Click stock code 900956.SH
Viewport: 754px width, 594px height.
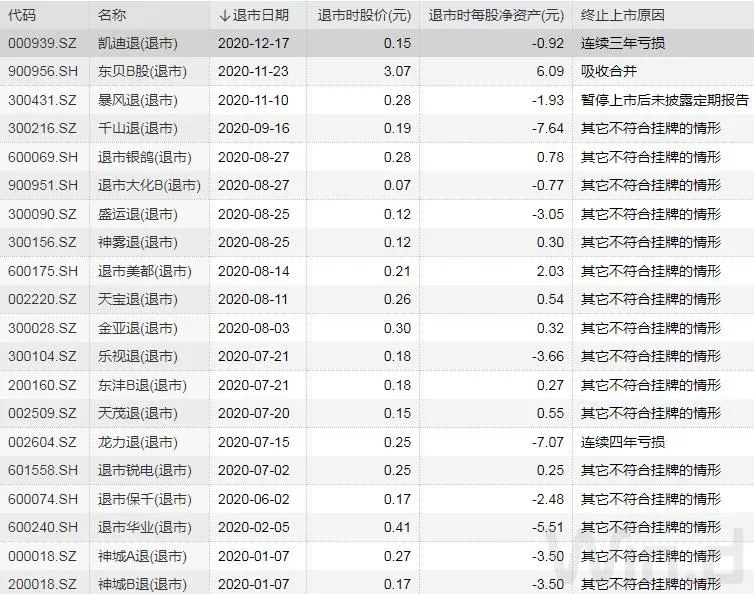[43, 71]
